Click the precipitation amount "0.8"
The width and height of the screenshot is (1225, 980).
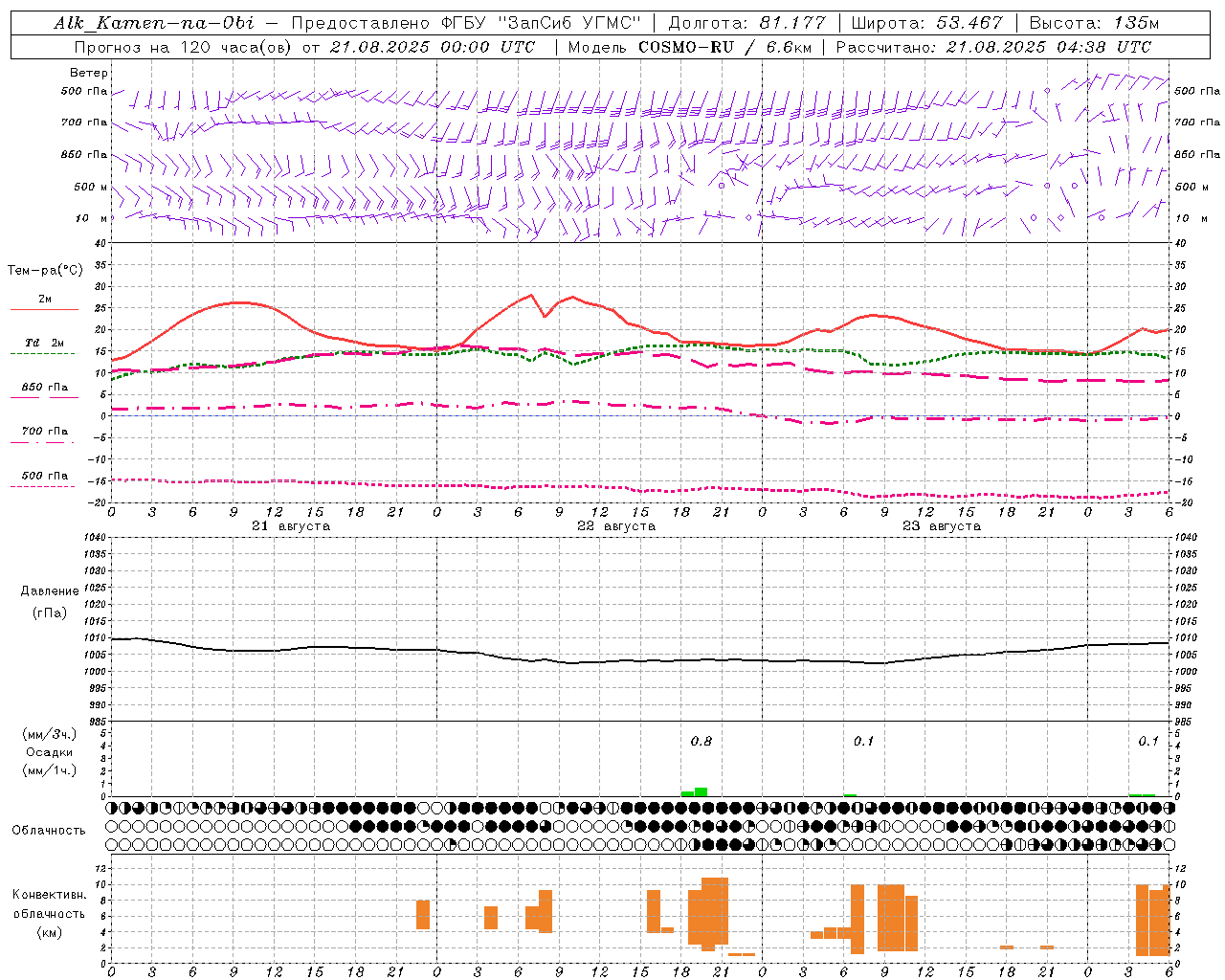(x=702, y=742)
